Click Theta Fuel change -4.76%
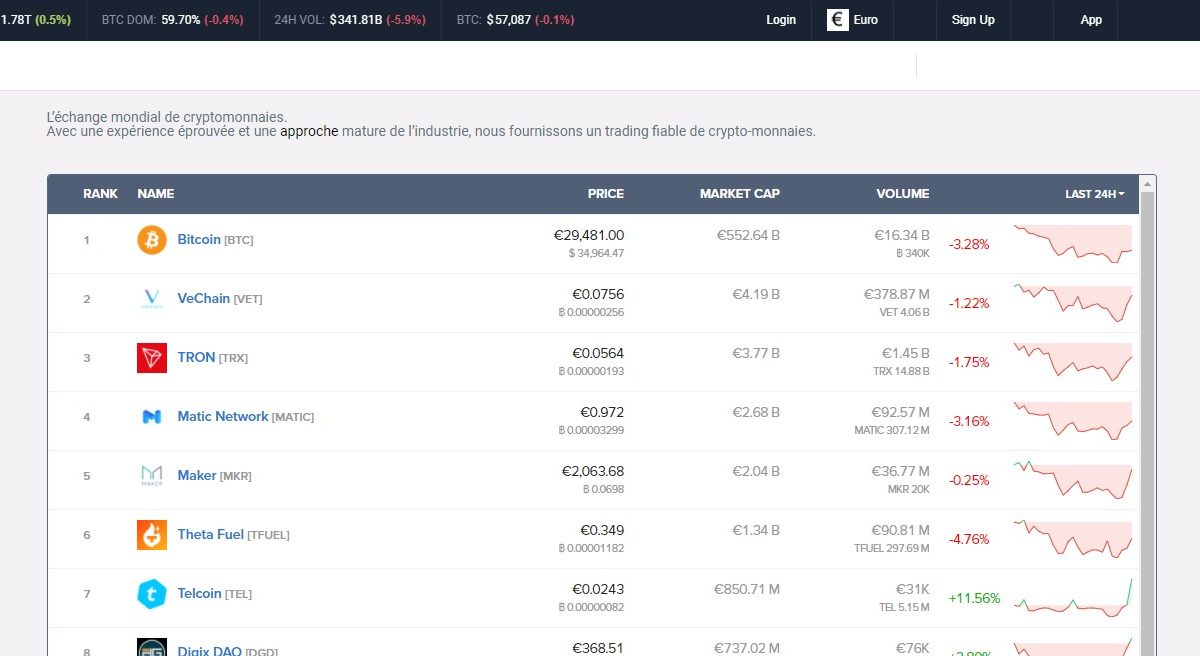Screen dimensions: 1200x656 pos(969,539)
